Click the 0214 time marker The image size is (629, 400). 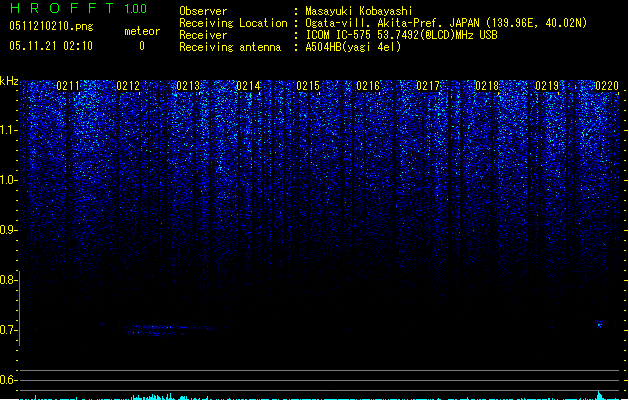[x=248, y=86]
